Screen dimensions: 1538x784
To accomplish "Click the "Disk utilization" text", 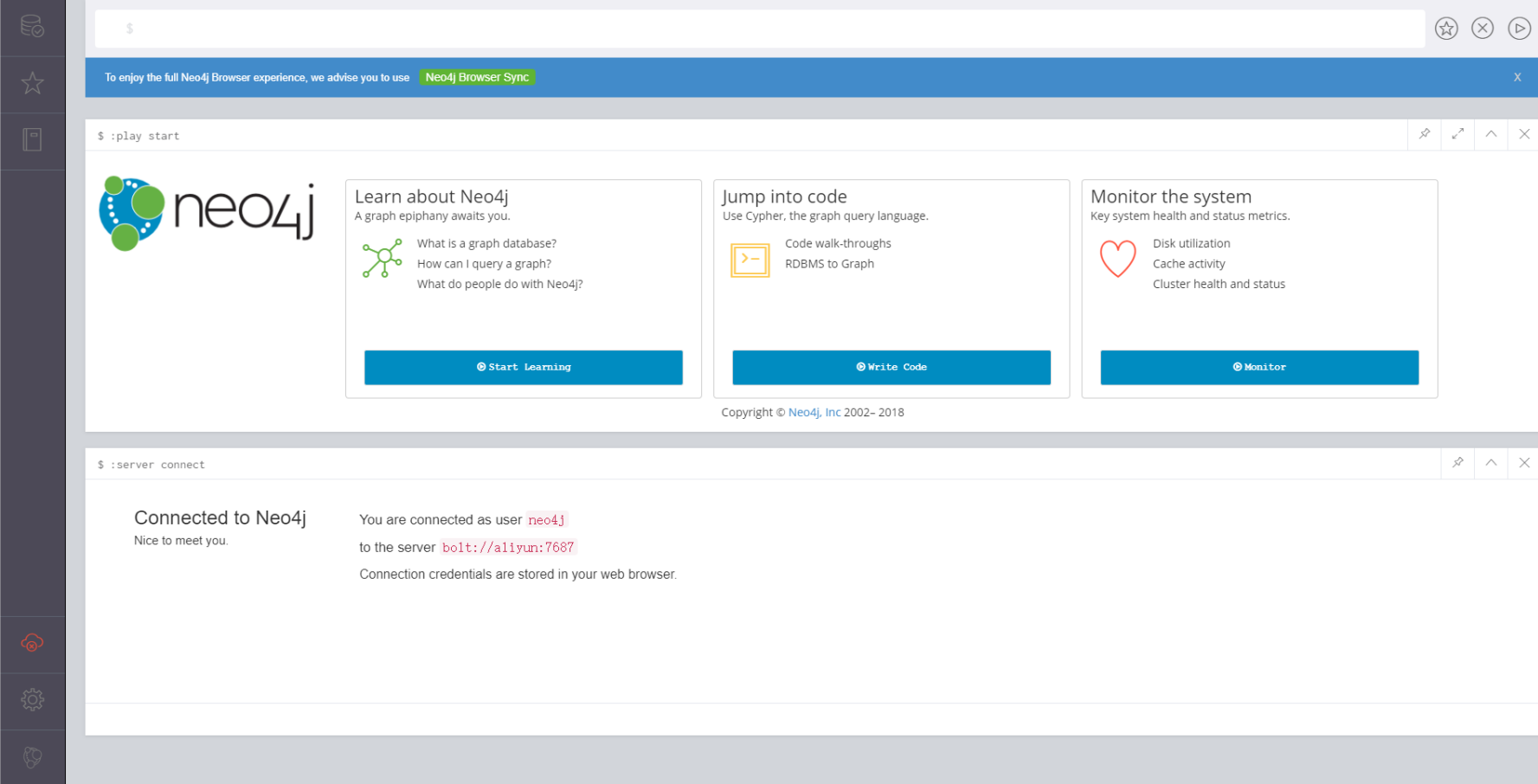I will coord(1191,244).
